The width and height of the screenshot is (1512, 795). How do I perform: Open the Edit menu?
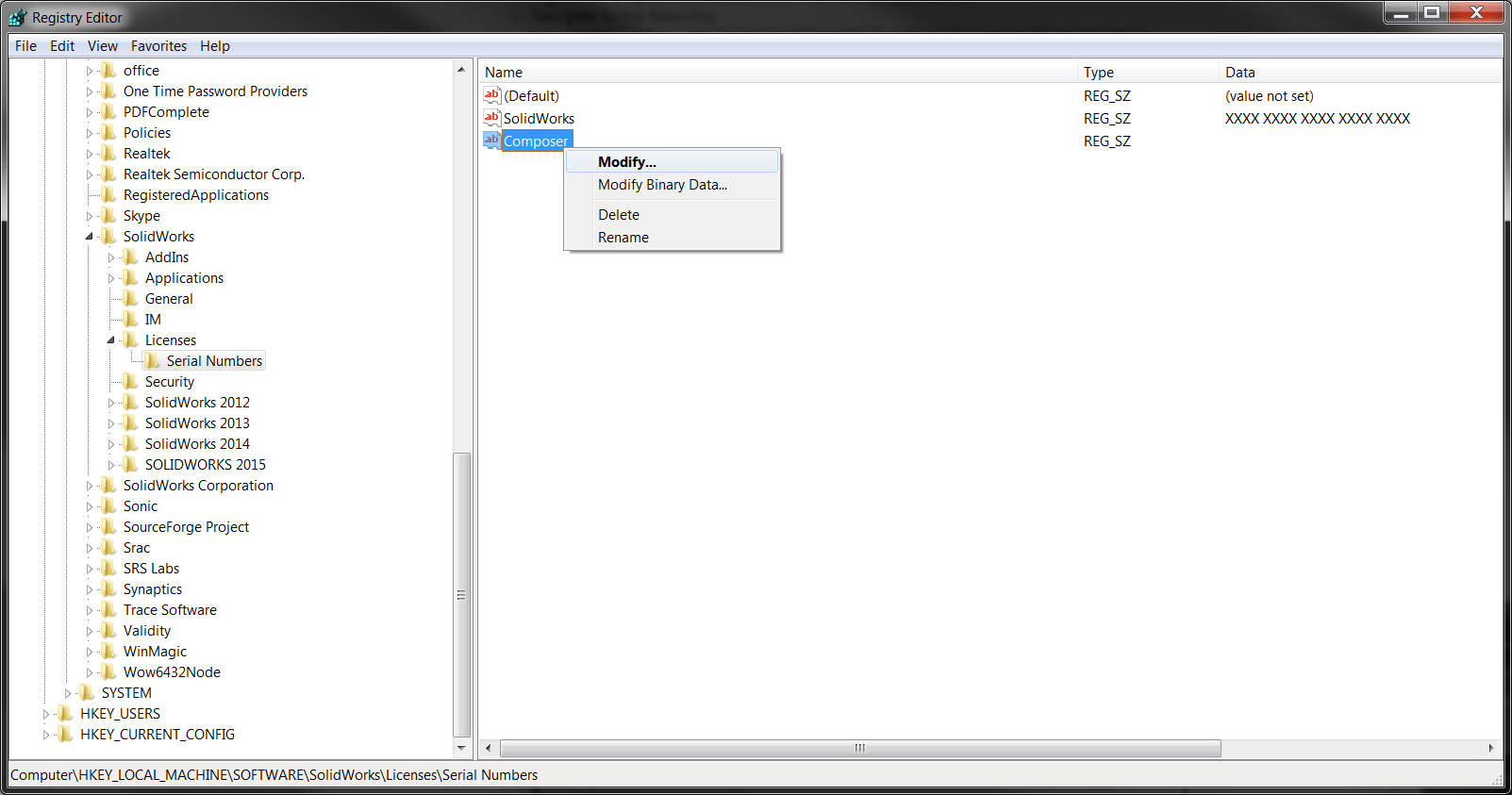tap(62, 46)
